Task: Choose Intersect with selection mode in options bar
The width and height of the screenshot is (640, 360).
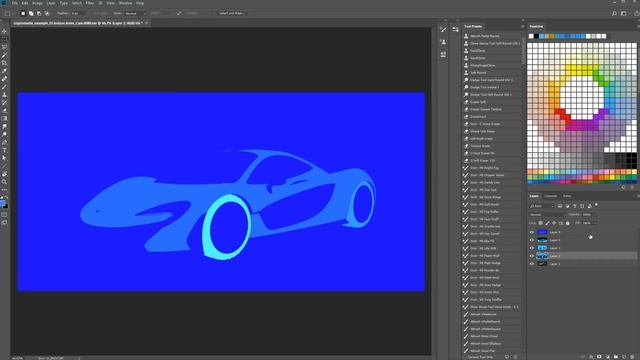Action: tap(47, 13)
